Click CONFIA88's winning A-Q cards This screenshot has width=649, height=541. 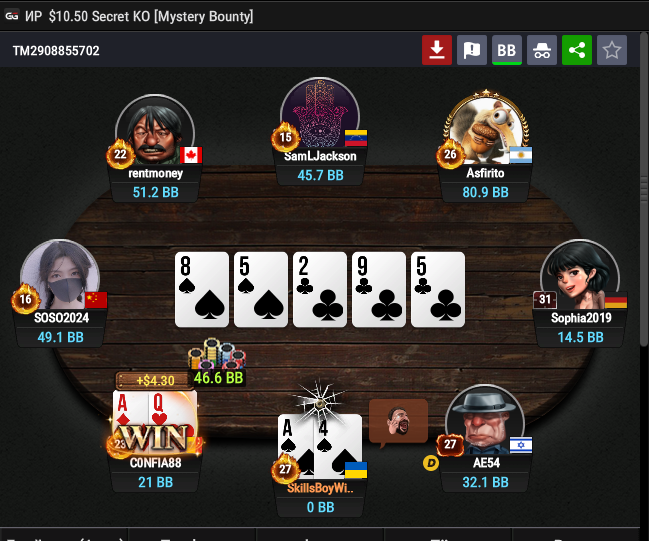[x=155, y=422]
